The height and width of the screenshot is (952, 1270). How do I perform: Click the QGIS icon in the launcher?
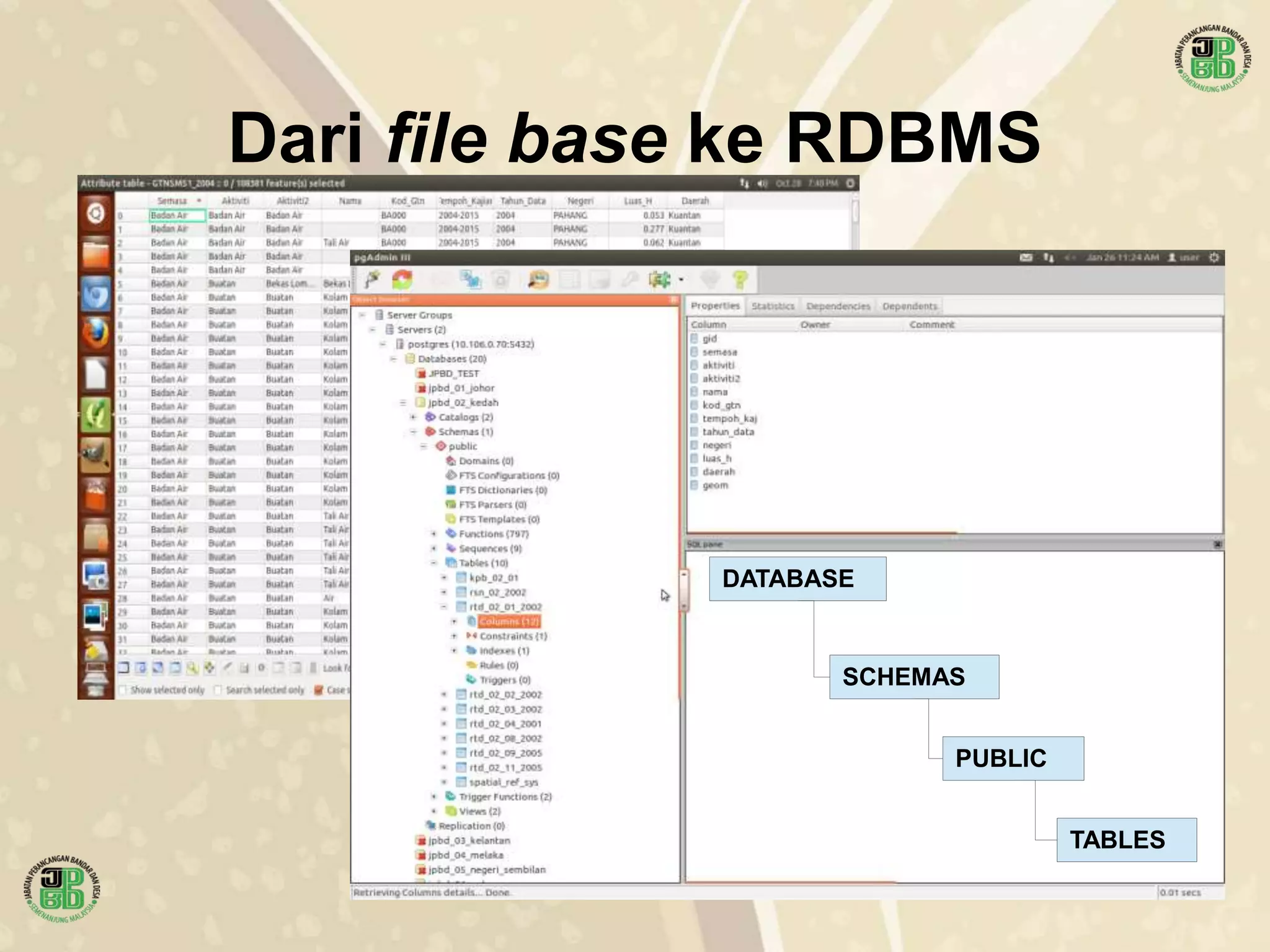point(95,415)
